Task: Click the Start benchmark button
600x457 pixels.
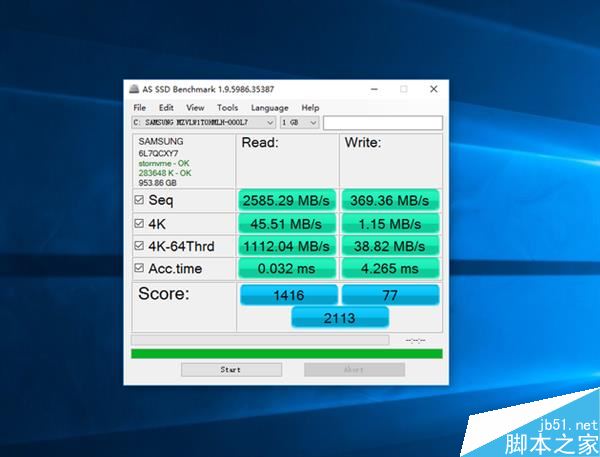Action: 232,370
